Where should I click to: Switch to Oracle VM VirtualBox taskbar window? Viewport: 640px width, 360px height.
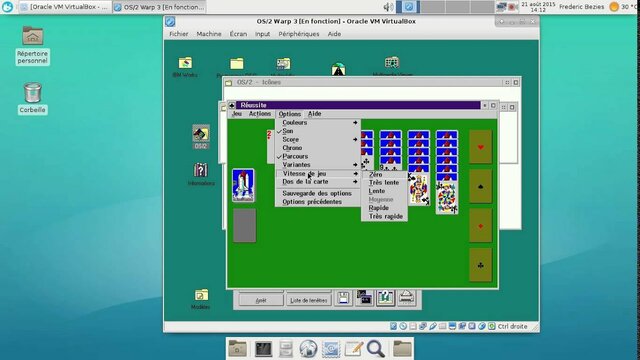pyautogui.click(x=65, y=7)
